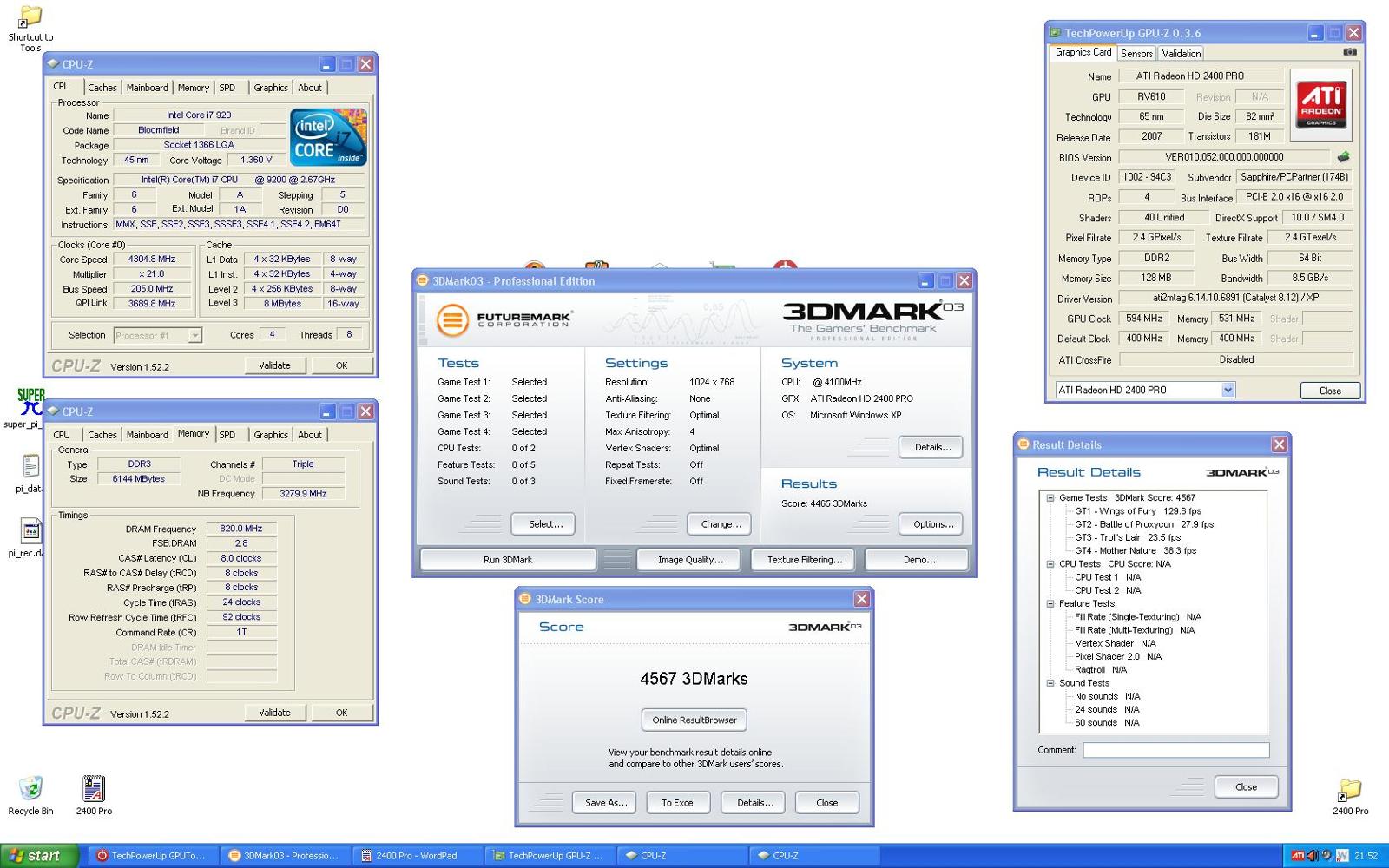Open Caches tab in upper CPU-Z window
Screen dimensions: 1389x868
[102, 88]
